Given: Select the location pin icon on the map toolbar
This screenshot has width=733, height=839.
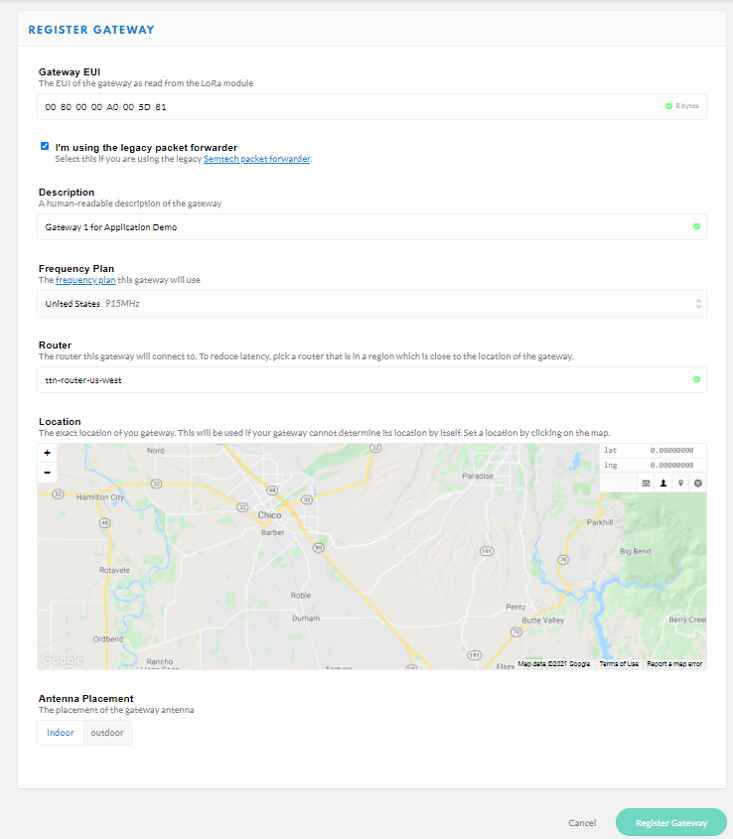Looking at the screenshot, I should tap(680, 483).
